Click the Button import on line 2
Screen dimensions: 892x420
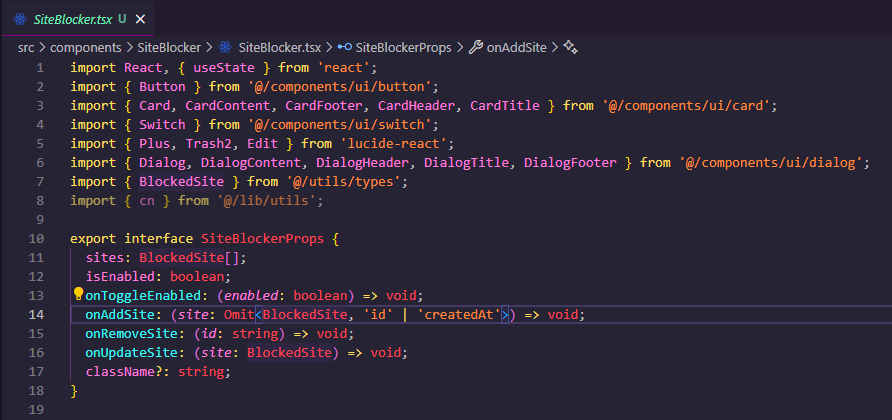(162, 87)
